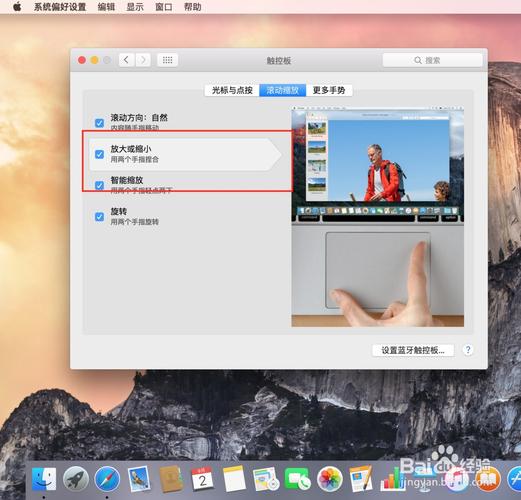Select 滚动方向: 自然 label

(x=139, y=117)
